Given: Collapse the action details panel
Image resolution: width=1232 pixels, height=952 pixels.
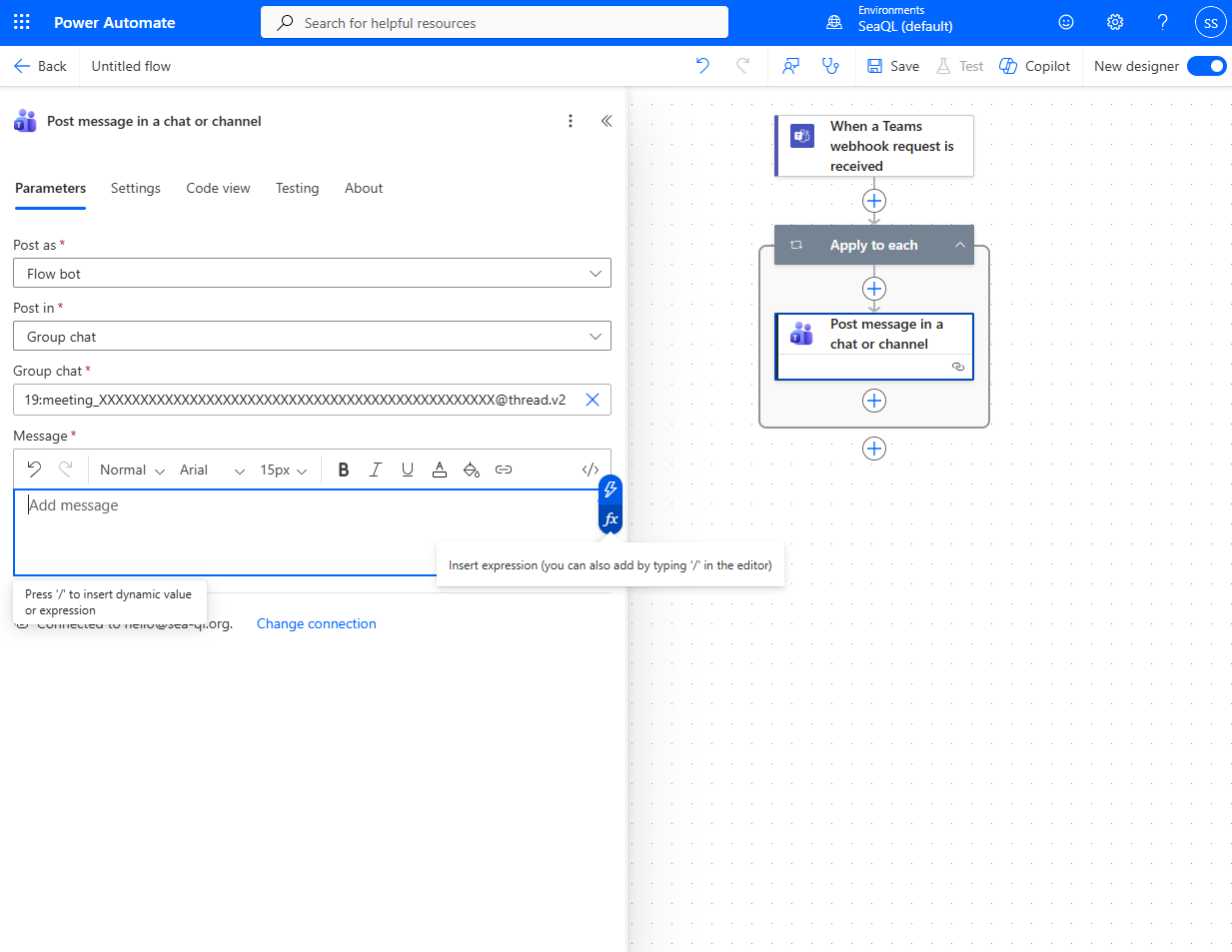Looking at the screenshot, I should point(607,121).
